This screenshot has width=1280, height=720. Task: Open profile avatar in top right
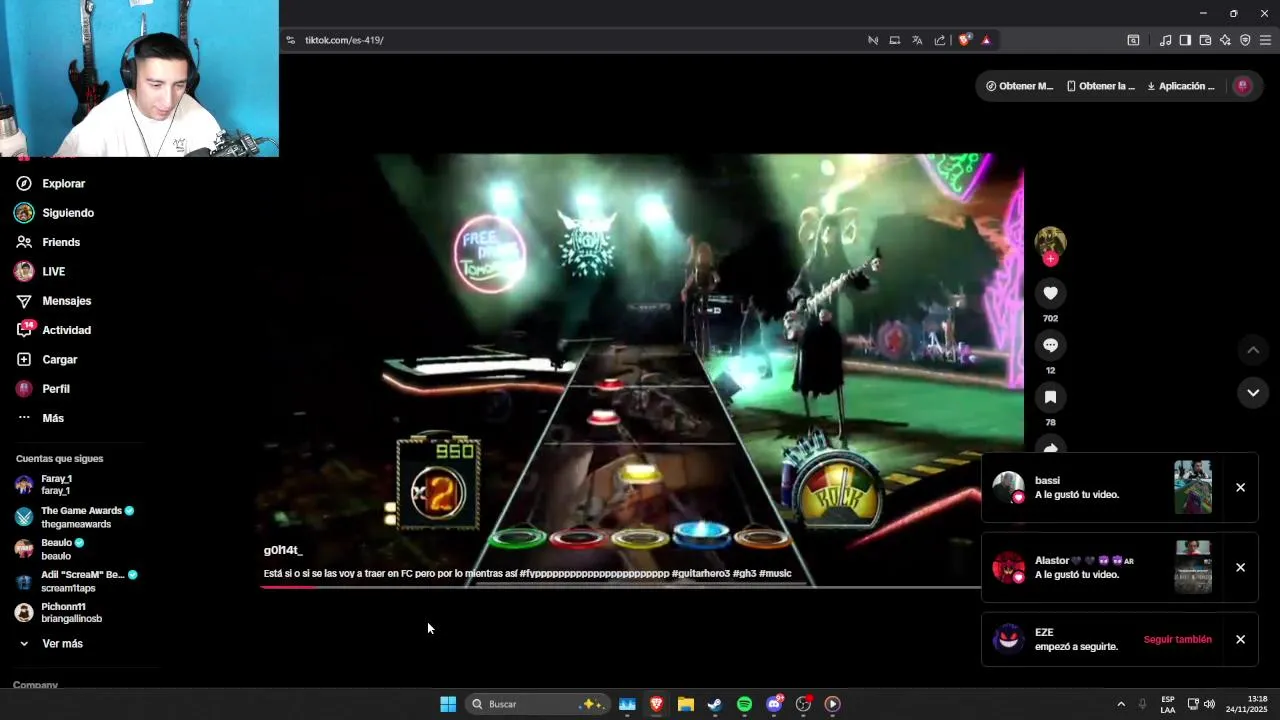pos(1243,86)
